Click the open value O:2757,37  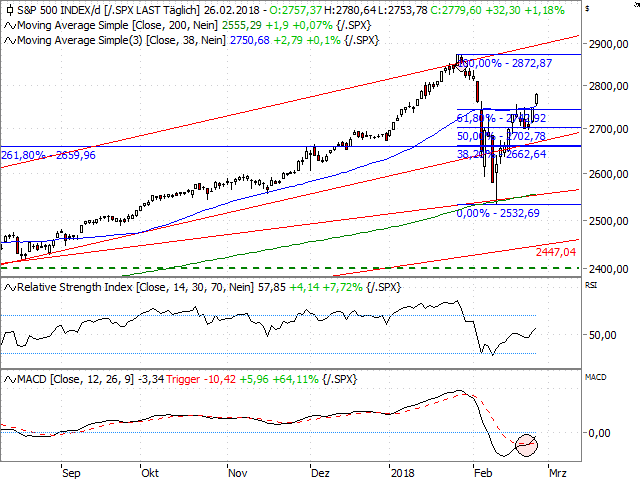click(295, 10)
